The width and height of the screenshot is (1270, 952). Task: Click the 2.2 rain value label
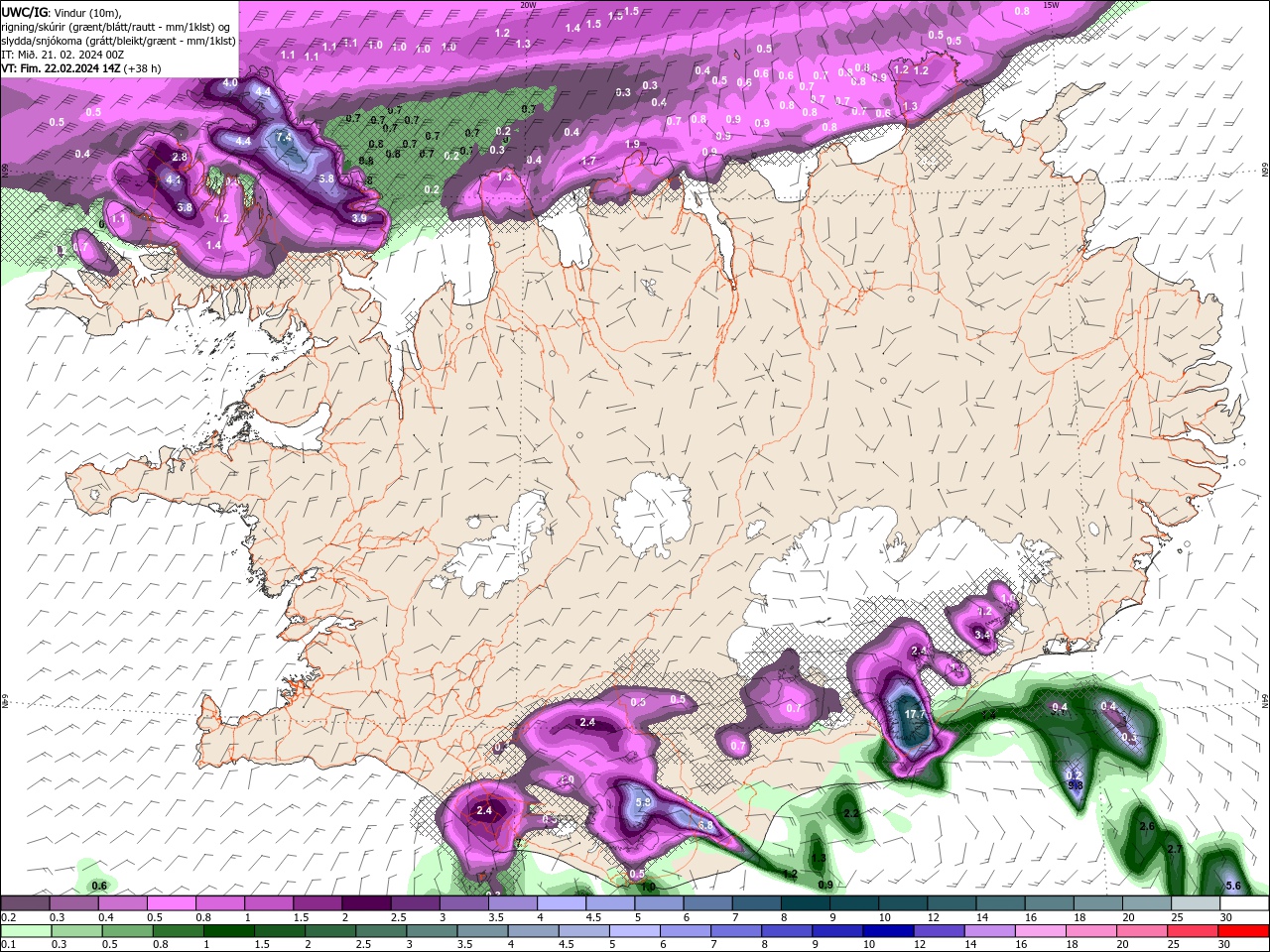pyautogui.click(x=850, y=813)
